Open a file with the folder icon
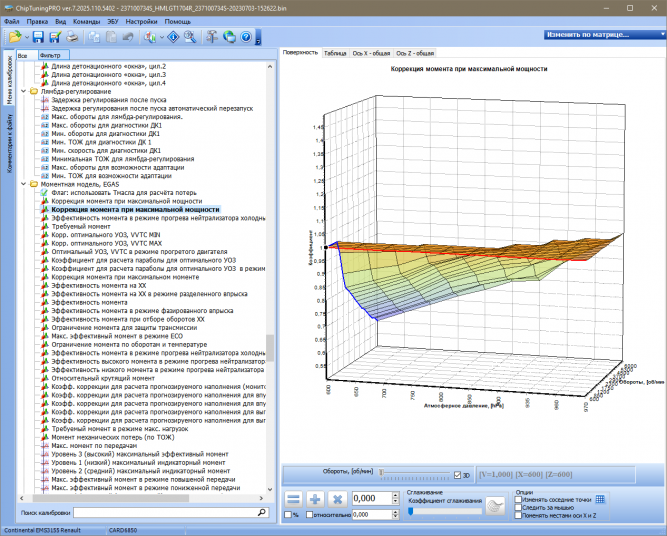 coord(15,37)
